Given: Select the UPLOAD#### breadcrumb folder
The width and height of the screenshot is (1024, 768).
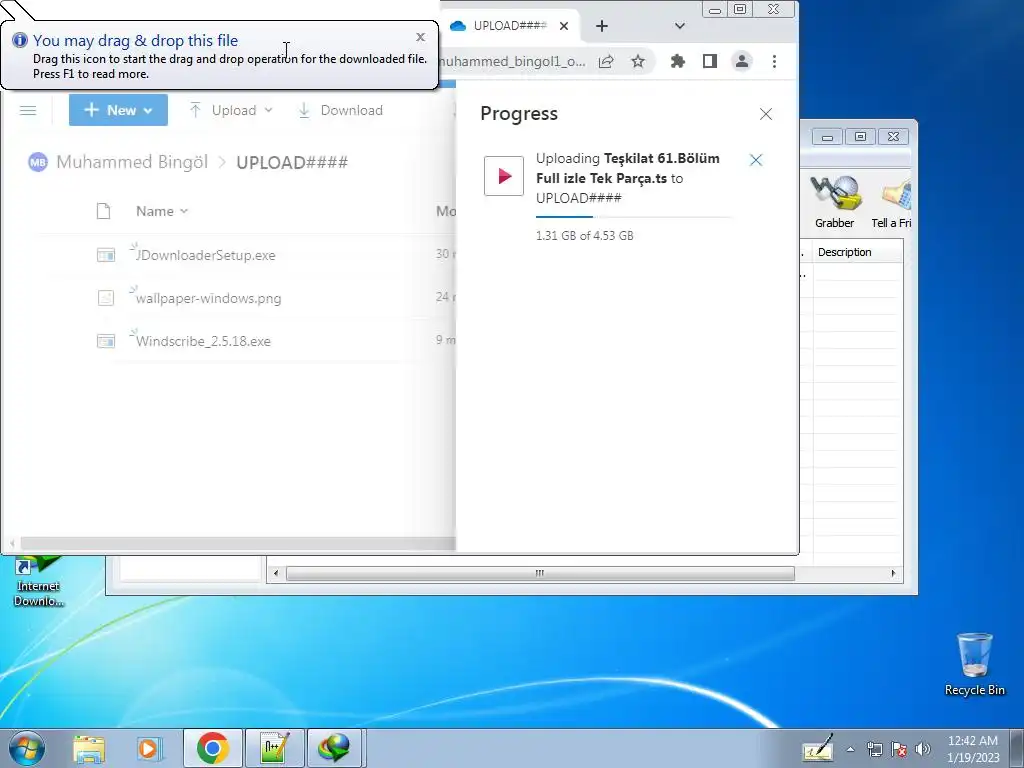Looking at the screenshot, I should (292, 162).
